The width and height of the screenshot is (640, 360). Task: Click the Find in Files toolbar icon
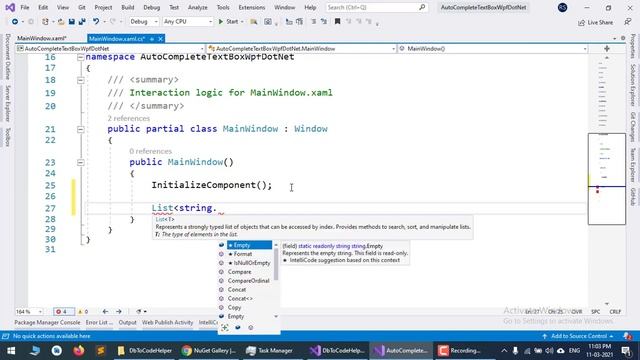tap(253, 22)
